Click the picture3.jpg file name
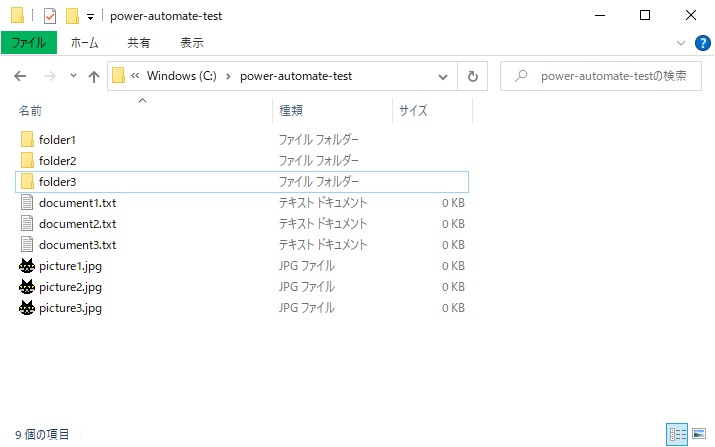 71,308
